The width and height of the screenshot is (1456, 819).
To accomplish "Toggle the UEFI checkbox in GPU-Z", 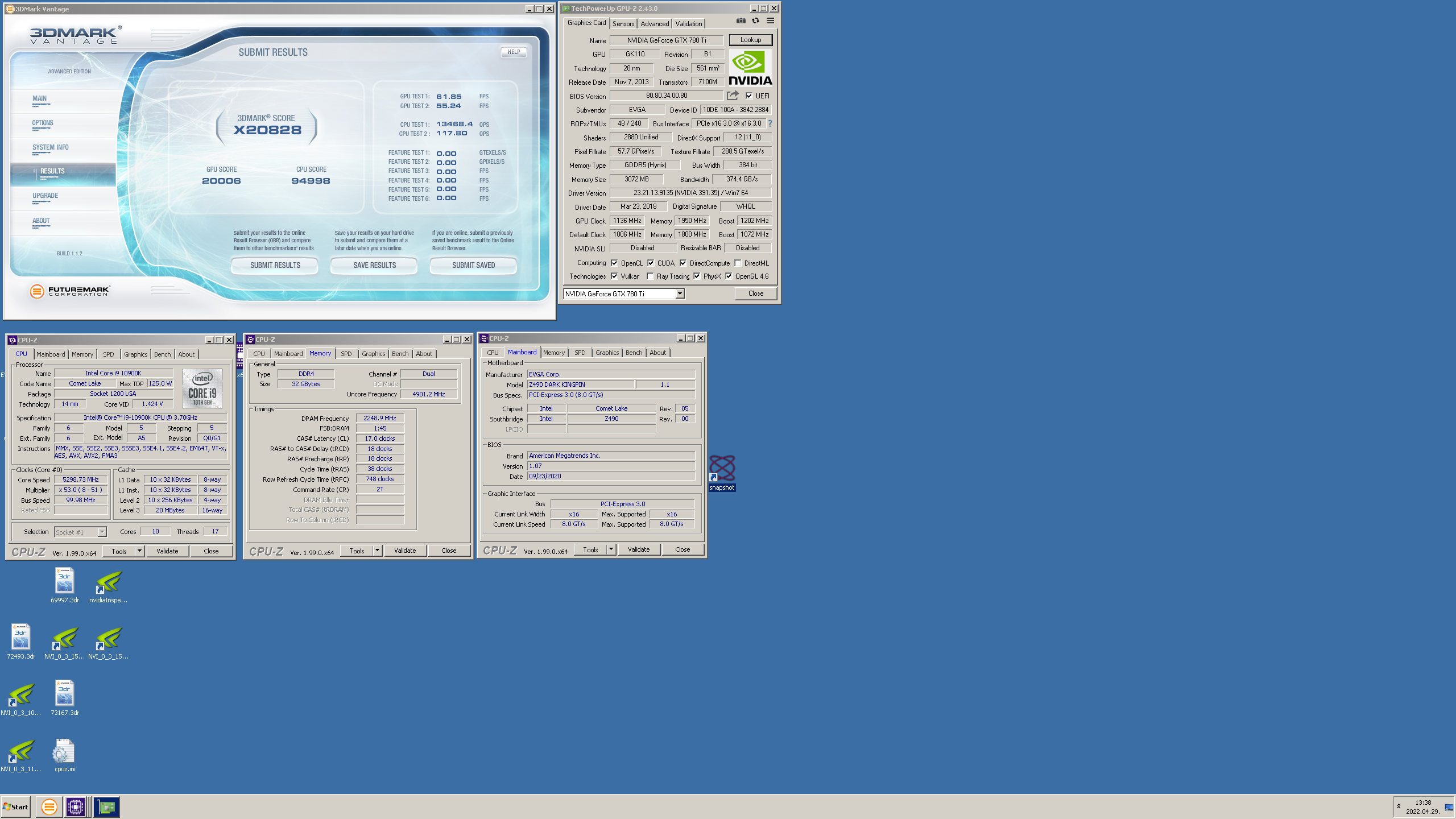I will coord(749,96).
